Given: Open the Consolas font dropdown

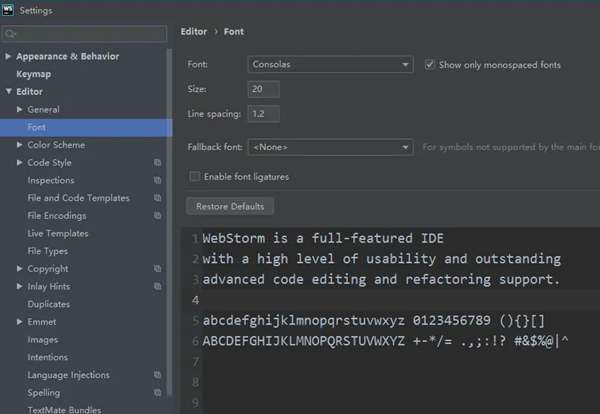Looking at the screenshot, I should click(330, 65).
